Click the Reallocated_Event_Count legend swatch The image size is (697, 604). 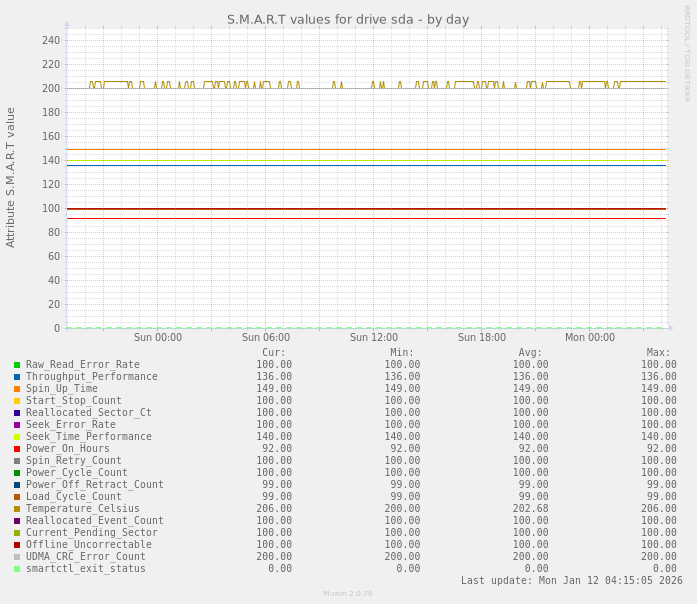click(17, 521)
